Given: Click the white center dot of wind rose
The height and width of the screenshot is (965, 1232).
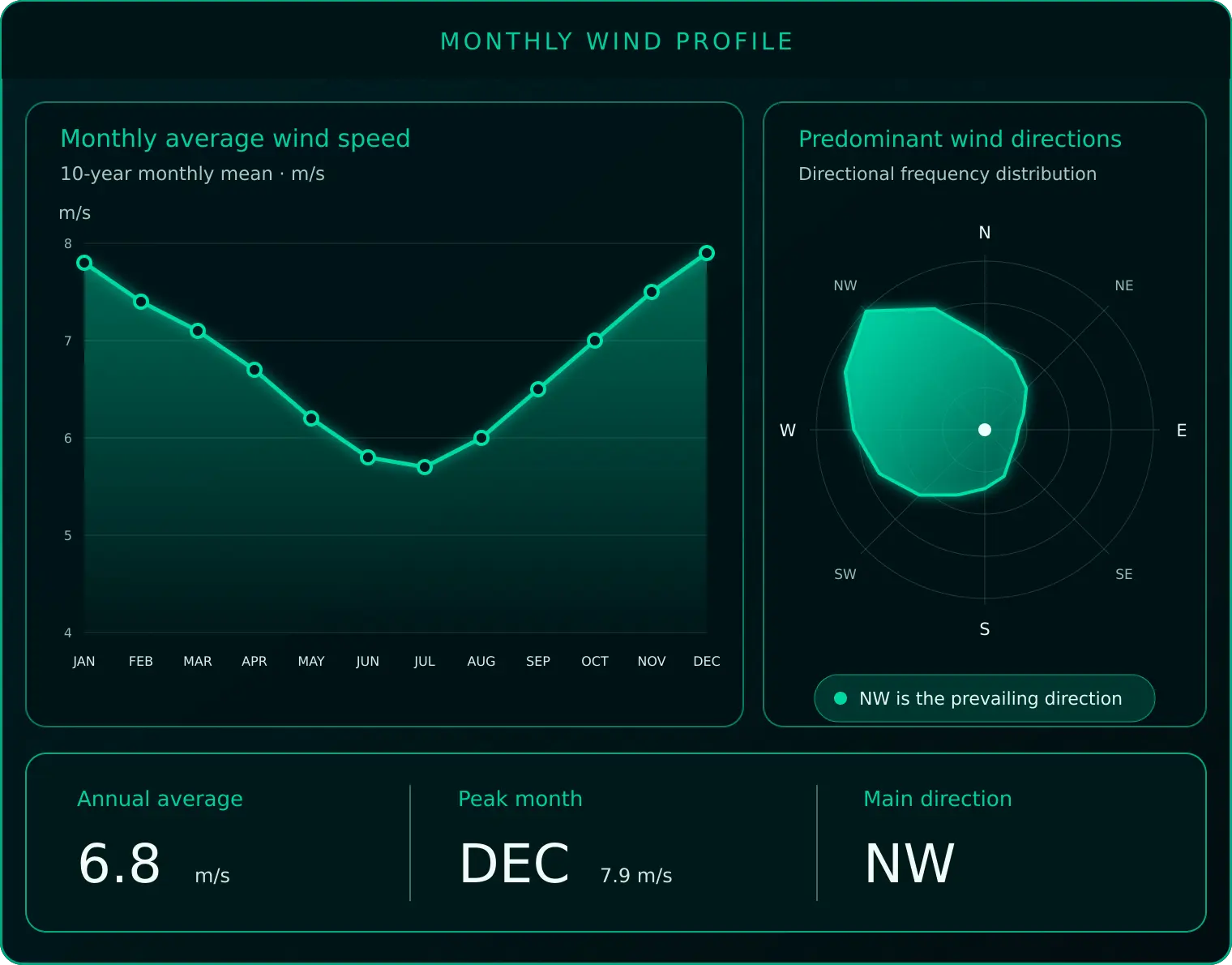Looking at the screenshot, I should pyautogui.click(x=985, y=430).
